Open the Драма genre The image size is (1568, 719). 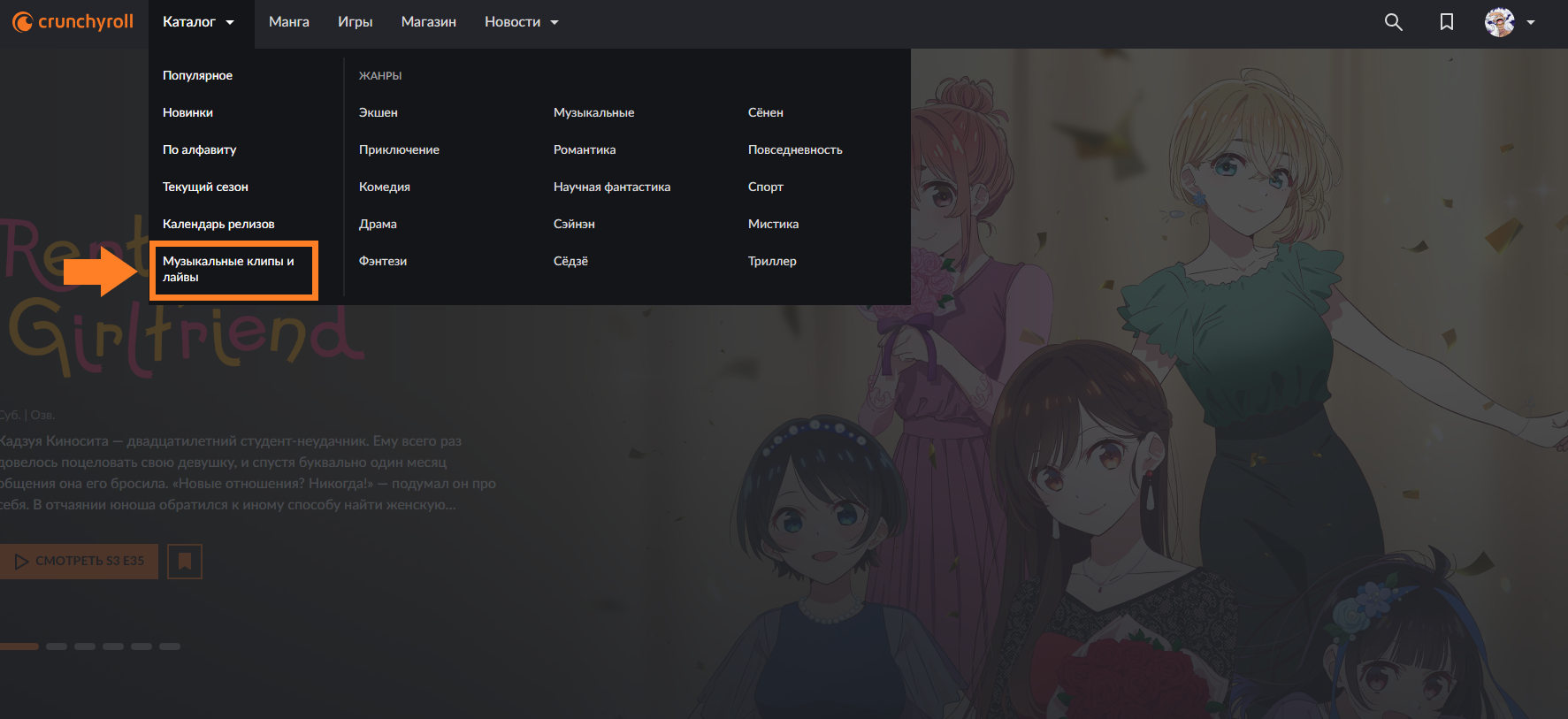tap(378, 224)
